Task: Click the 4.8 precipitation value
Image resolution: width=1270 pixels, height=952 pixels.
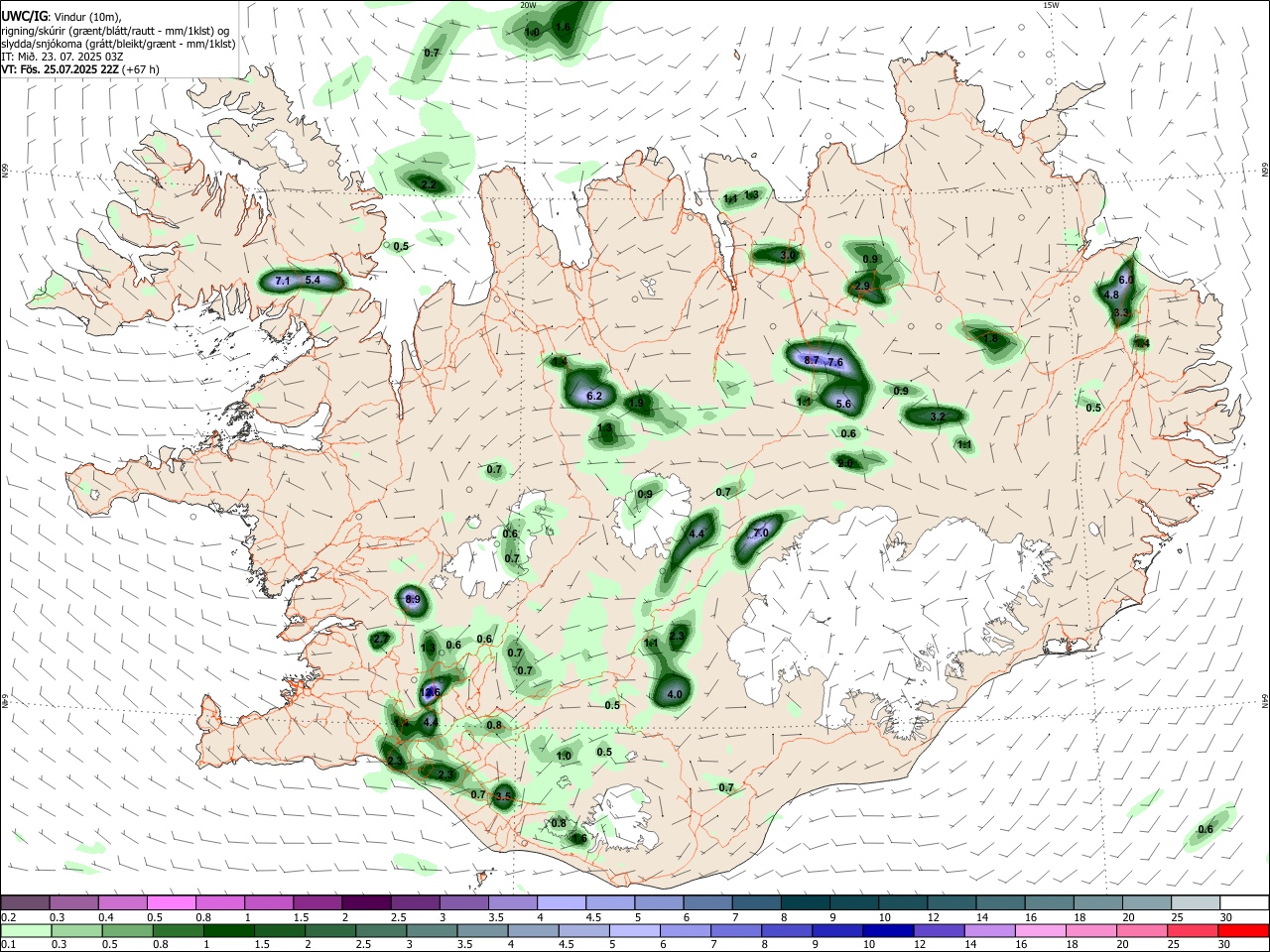Action: point(1111,295)
